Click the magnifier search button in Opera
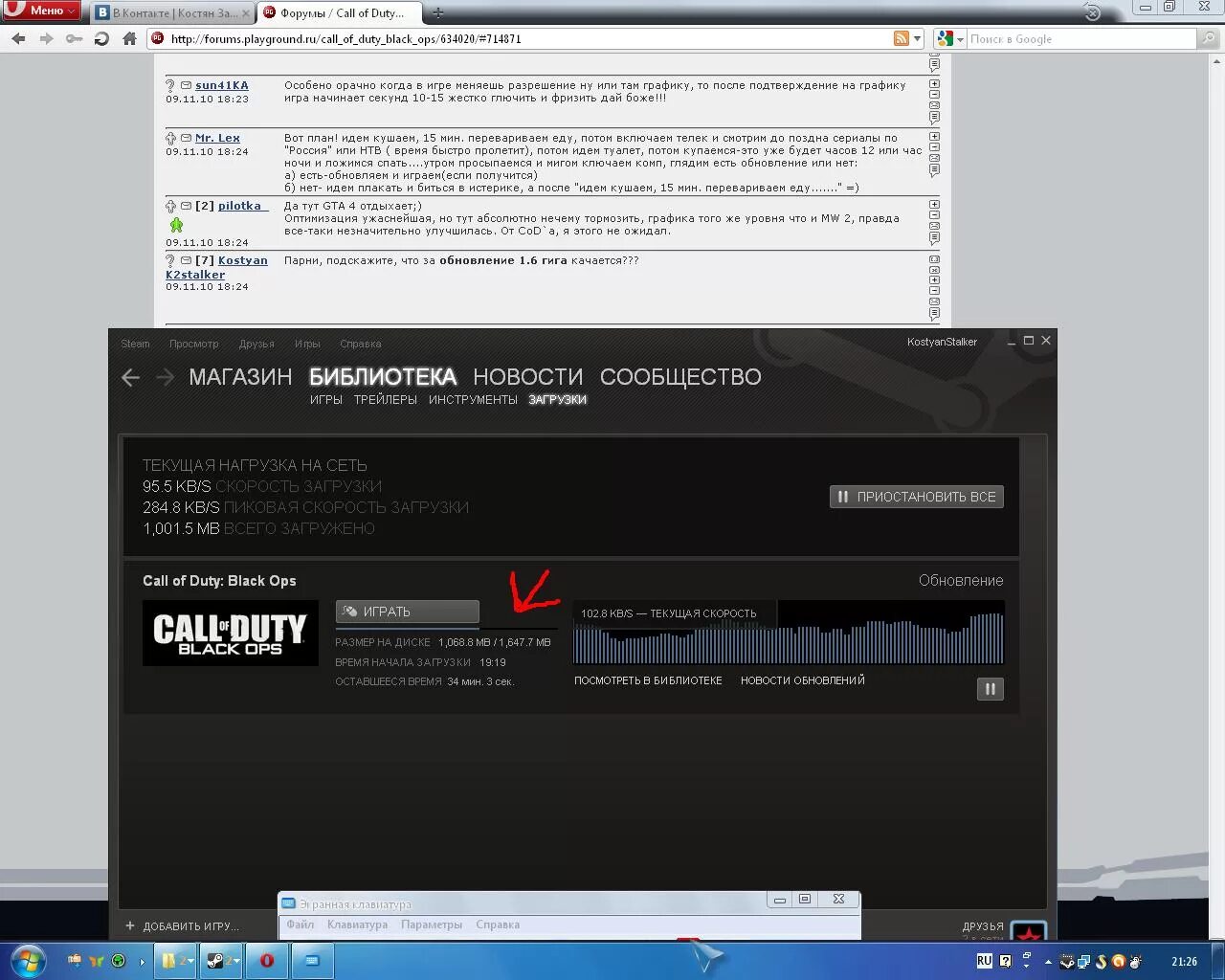 tap(1208, 39)
